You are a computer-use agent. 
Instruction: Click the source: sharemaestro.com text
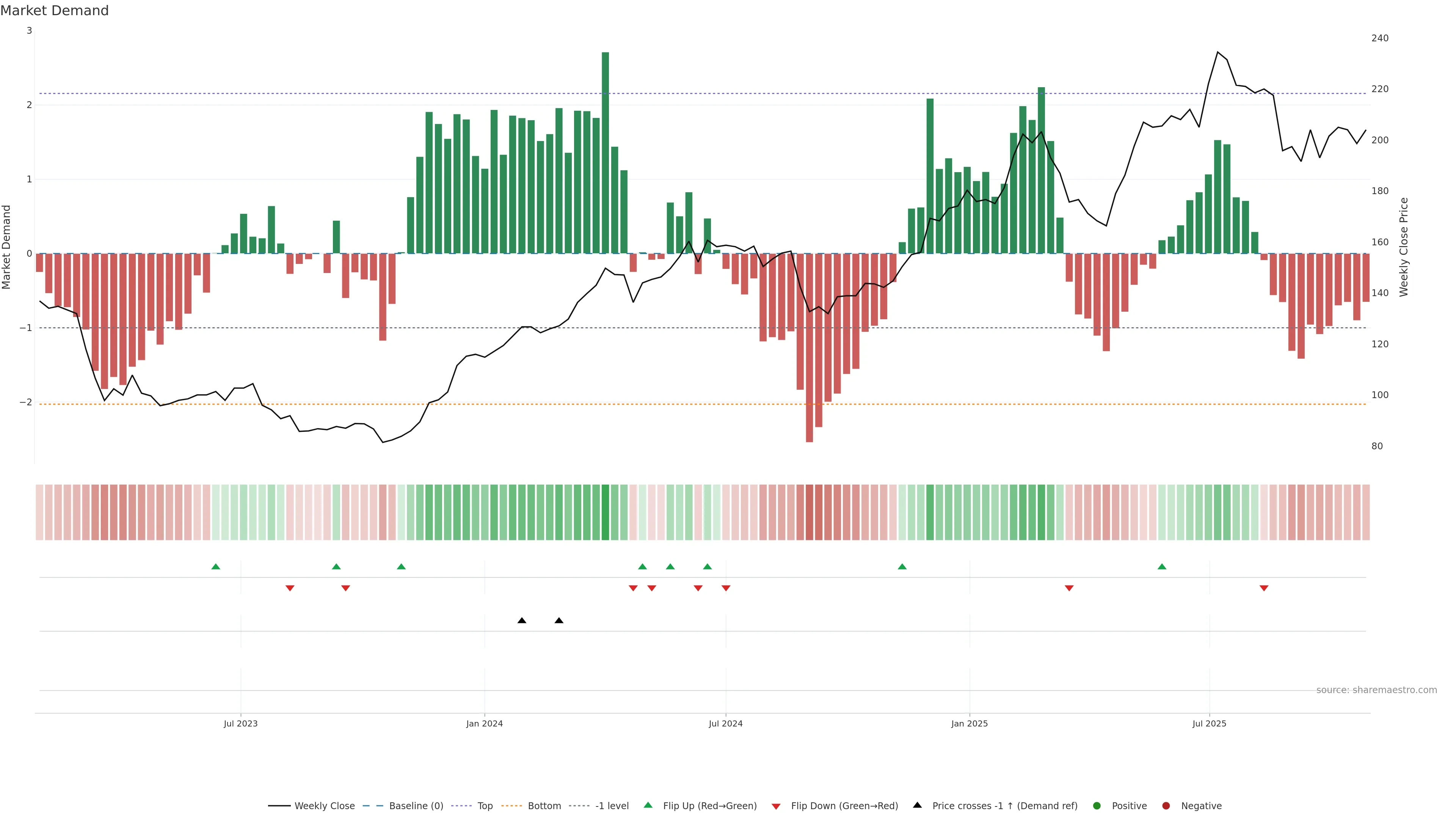1376,690
